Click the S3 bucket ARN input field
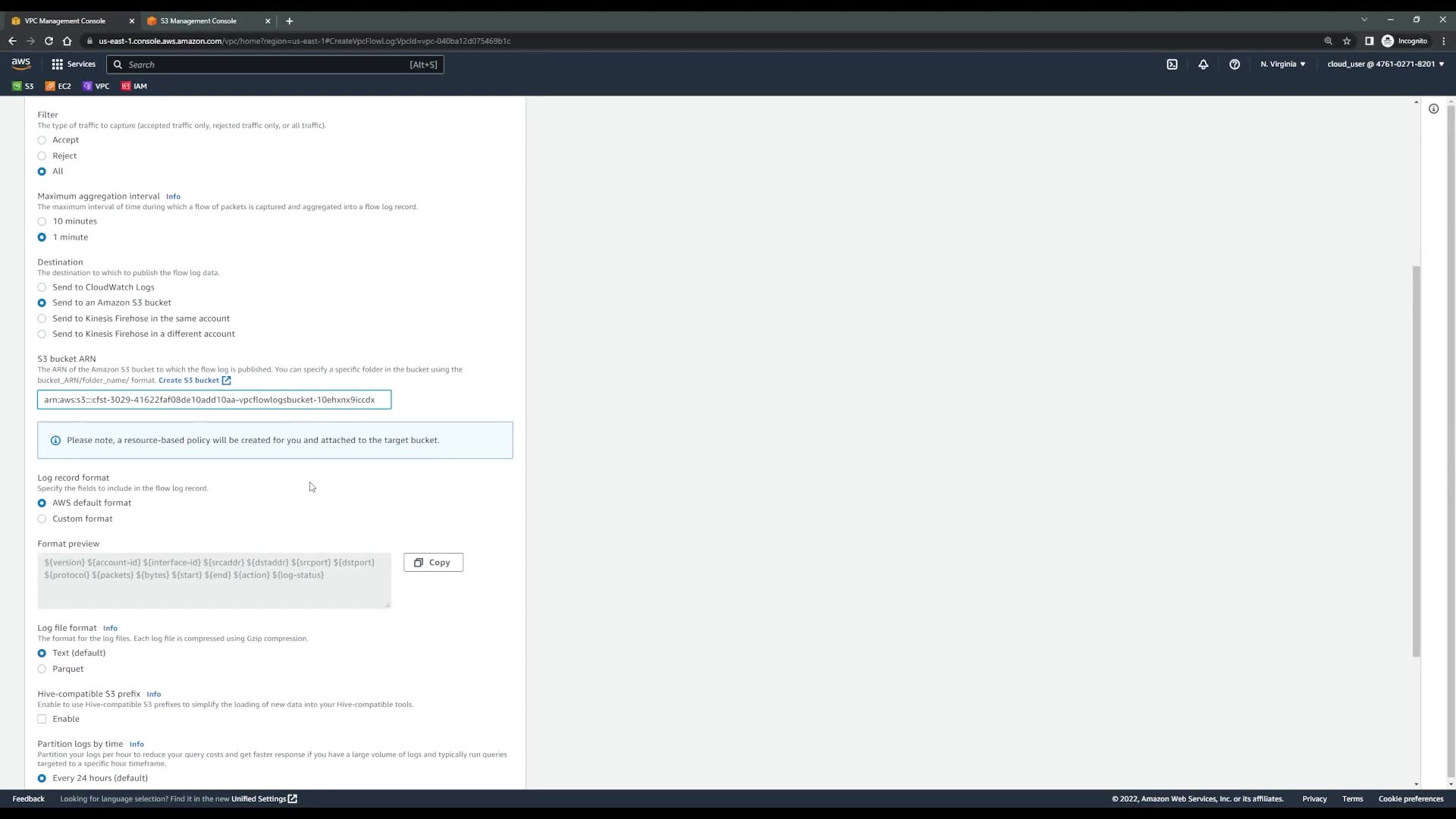This screenshot has width=1456, height=819. pos(214,400)
